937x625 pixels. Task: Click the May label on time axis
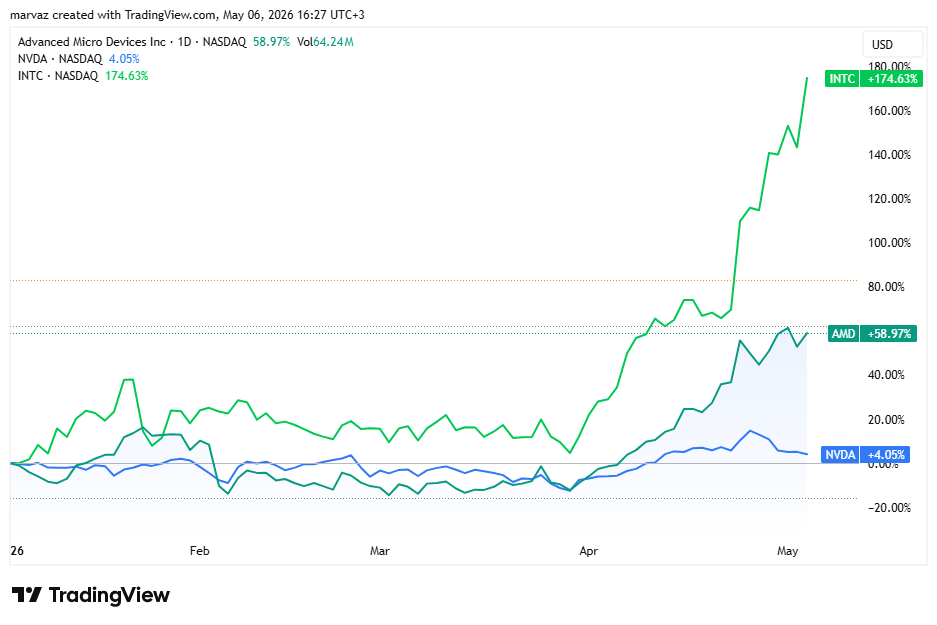click(x=788, y=551)
